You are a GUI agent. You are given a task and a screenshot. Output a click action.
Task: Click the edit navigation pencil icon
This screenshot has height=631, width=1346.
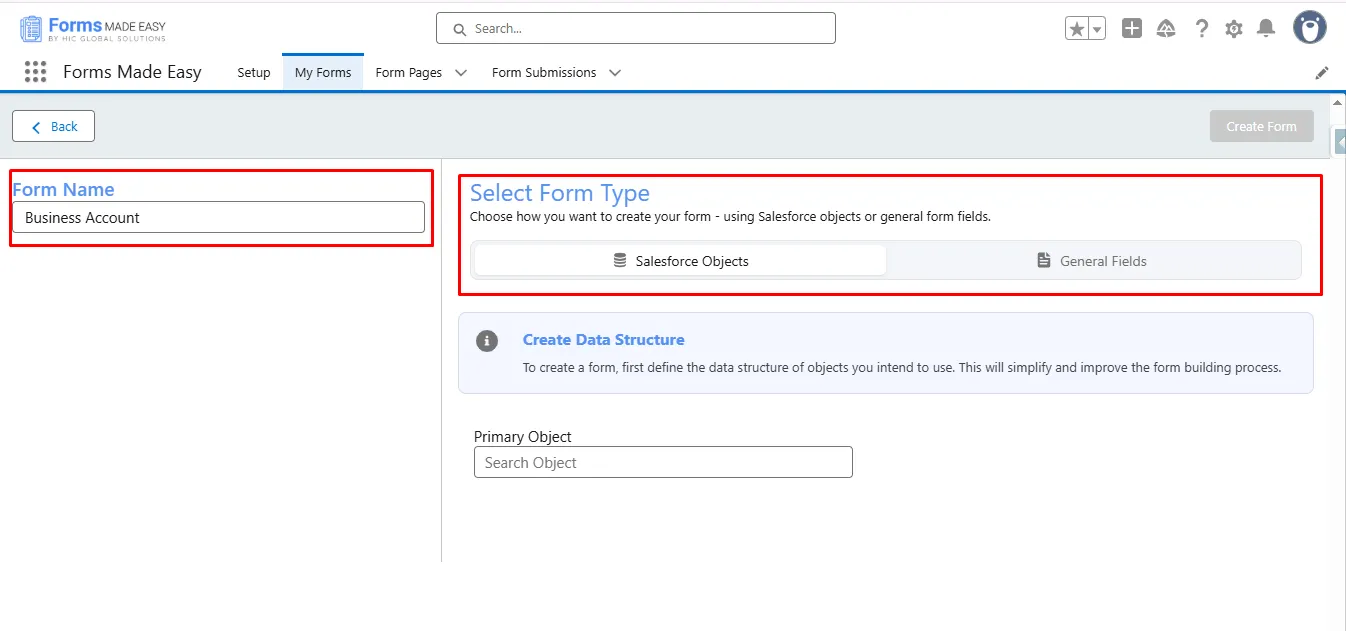click(x=1322, y=73)
